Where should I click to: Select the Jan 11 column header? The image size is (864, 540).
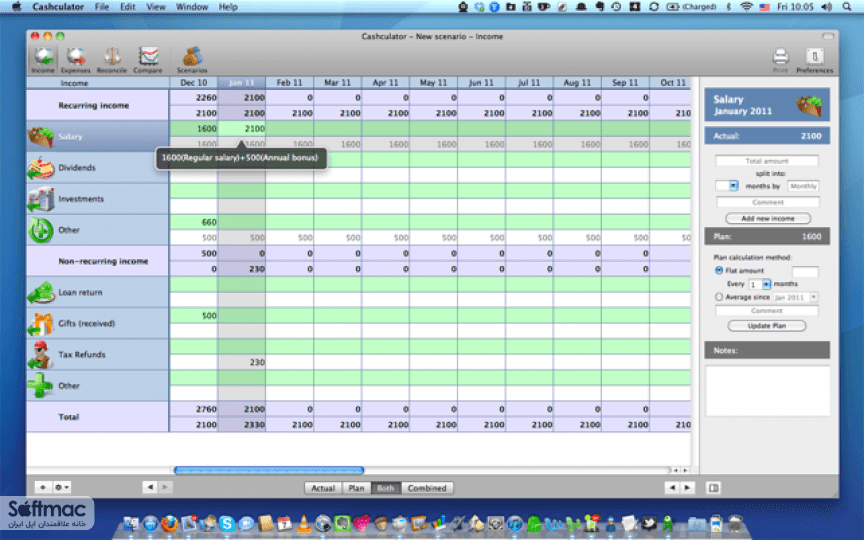coord(242,83)
